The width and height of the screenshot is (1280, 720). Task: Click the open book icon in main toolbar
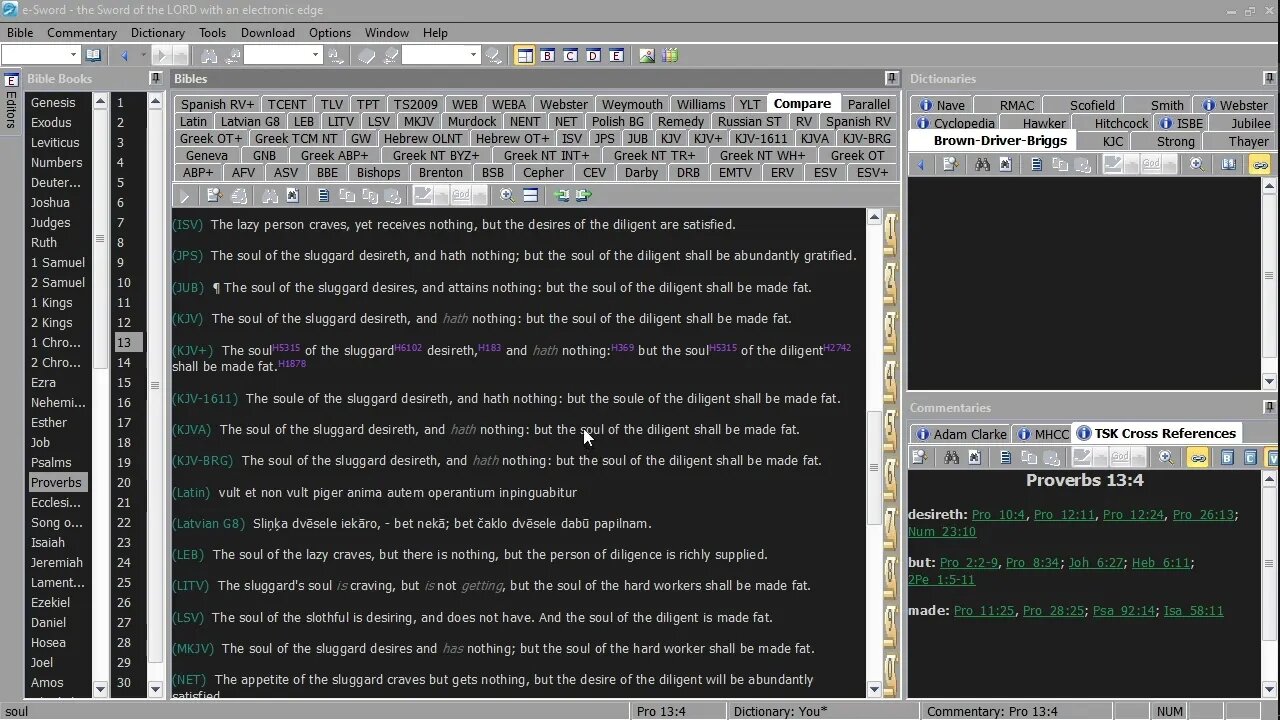[93, 55]
